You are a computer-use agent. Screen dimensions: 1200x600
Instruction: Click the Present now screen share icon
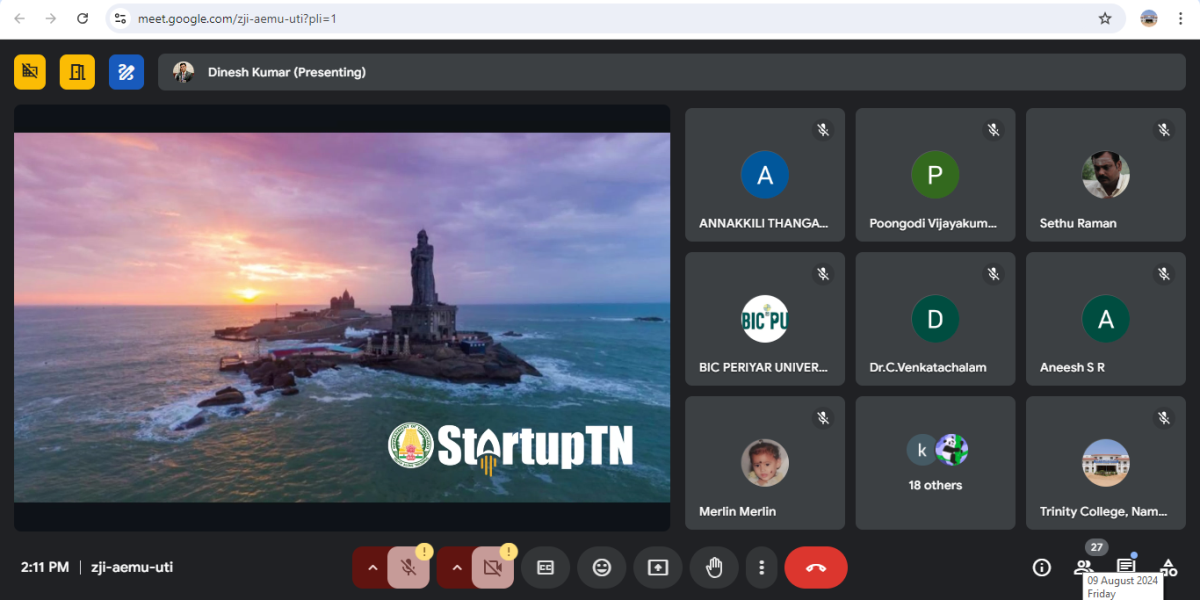tap(657, 567)
